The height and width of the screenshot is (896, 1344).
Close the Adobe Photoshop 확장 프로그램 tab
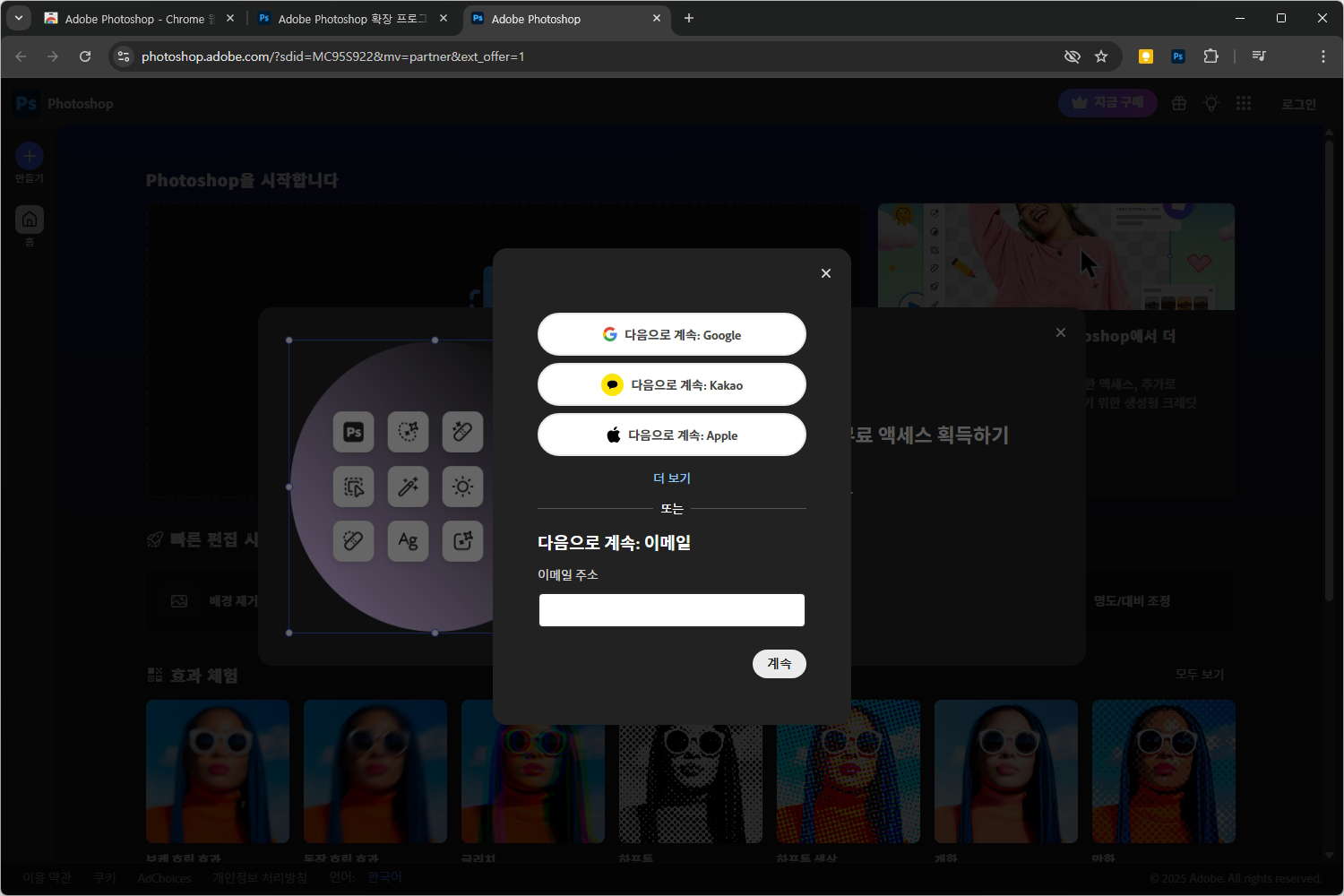coord(444,18)
